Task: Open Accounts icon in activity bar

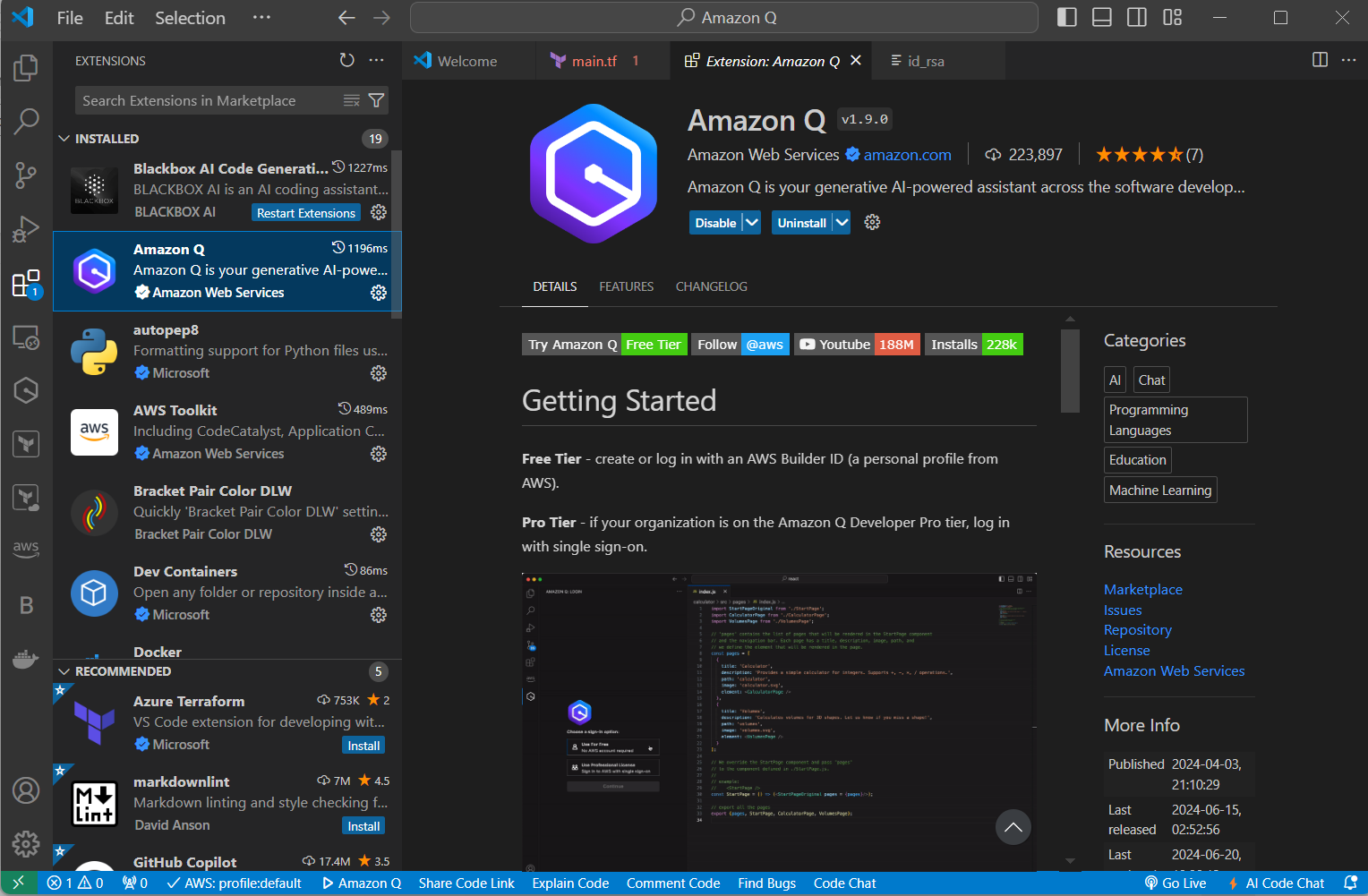Action: (x=26, y=790)
